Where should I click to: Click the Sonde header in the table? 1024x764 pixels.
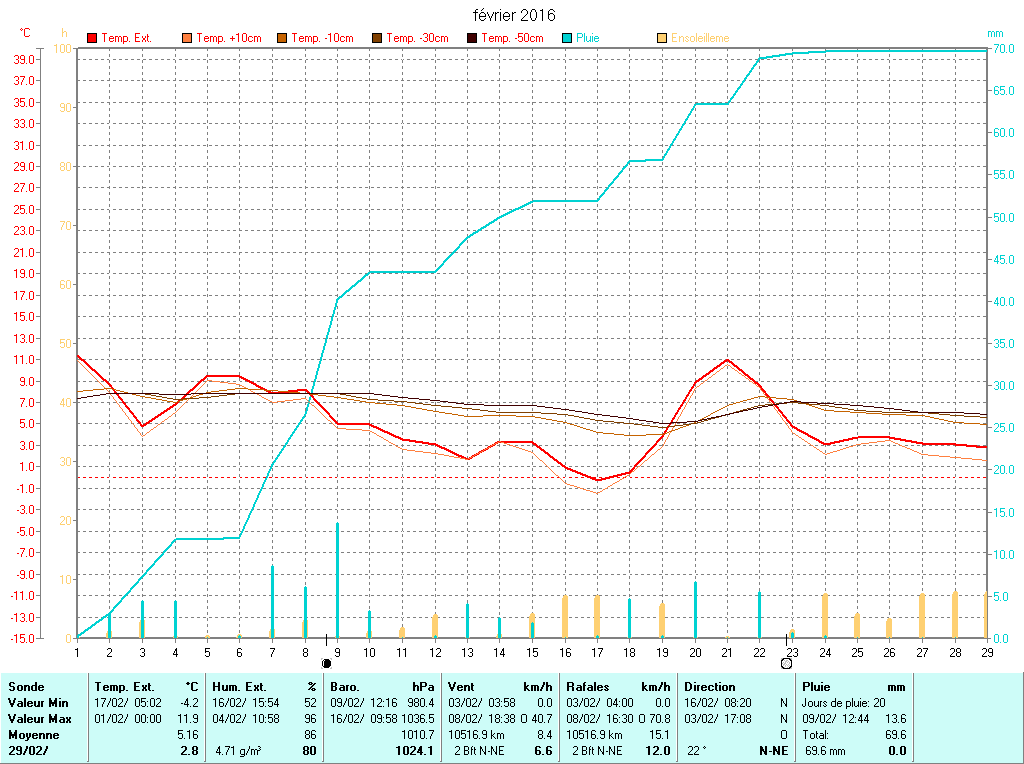coord(25,687)
